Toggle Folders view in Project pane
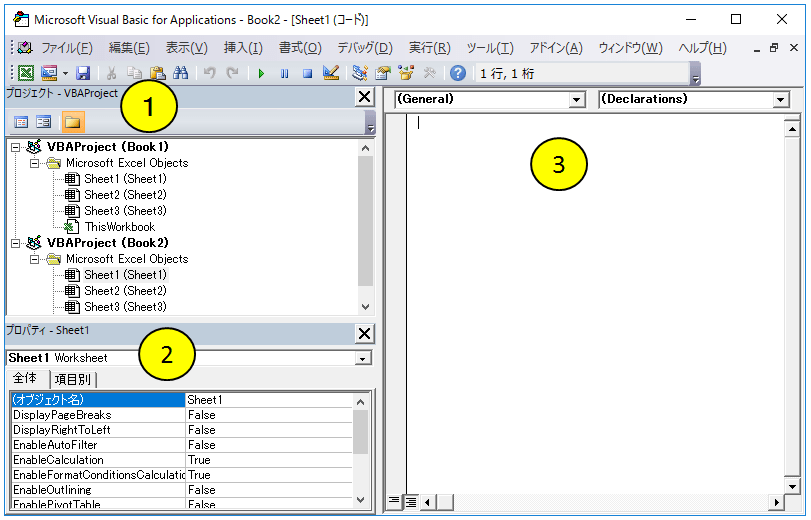This screenshot has width=811, height=520. point(73,122)
